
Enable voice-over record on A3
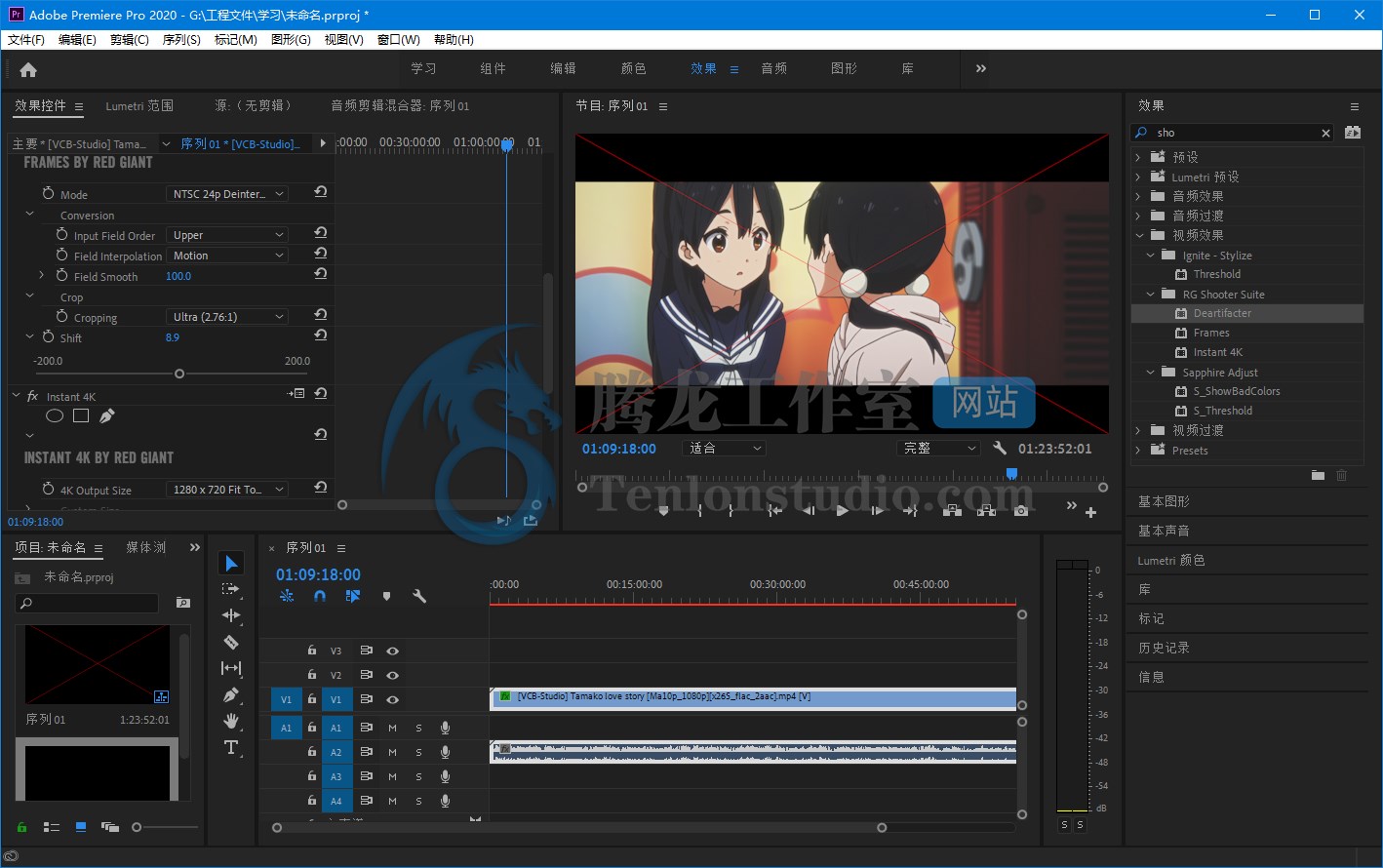pos(445,776)
